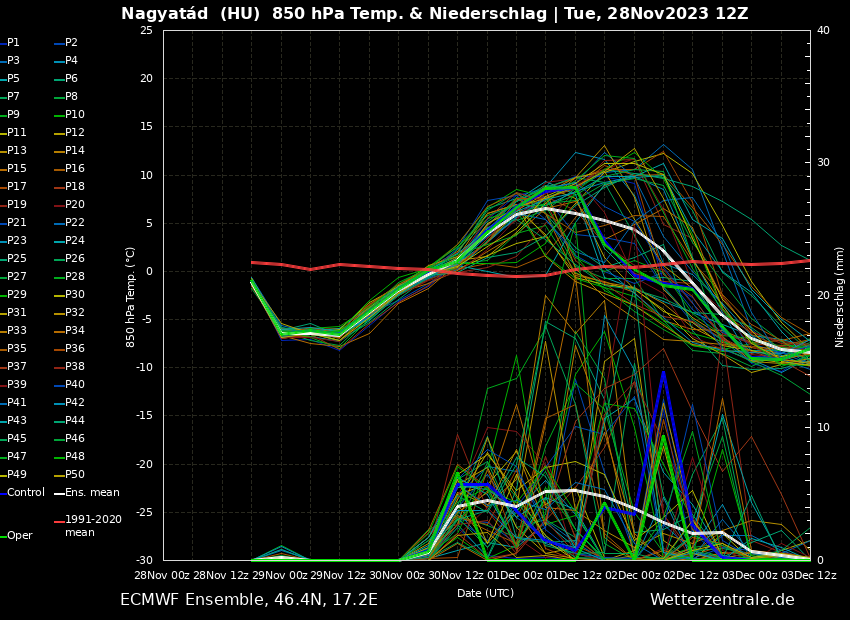Toggle the Ens. mean legend entry
The image size is (850, 620).
point(91,493)
